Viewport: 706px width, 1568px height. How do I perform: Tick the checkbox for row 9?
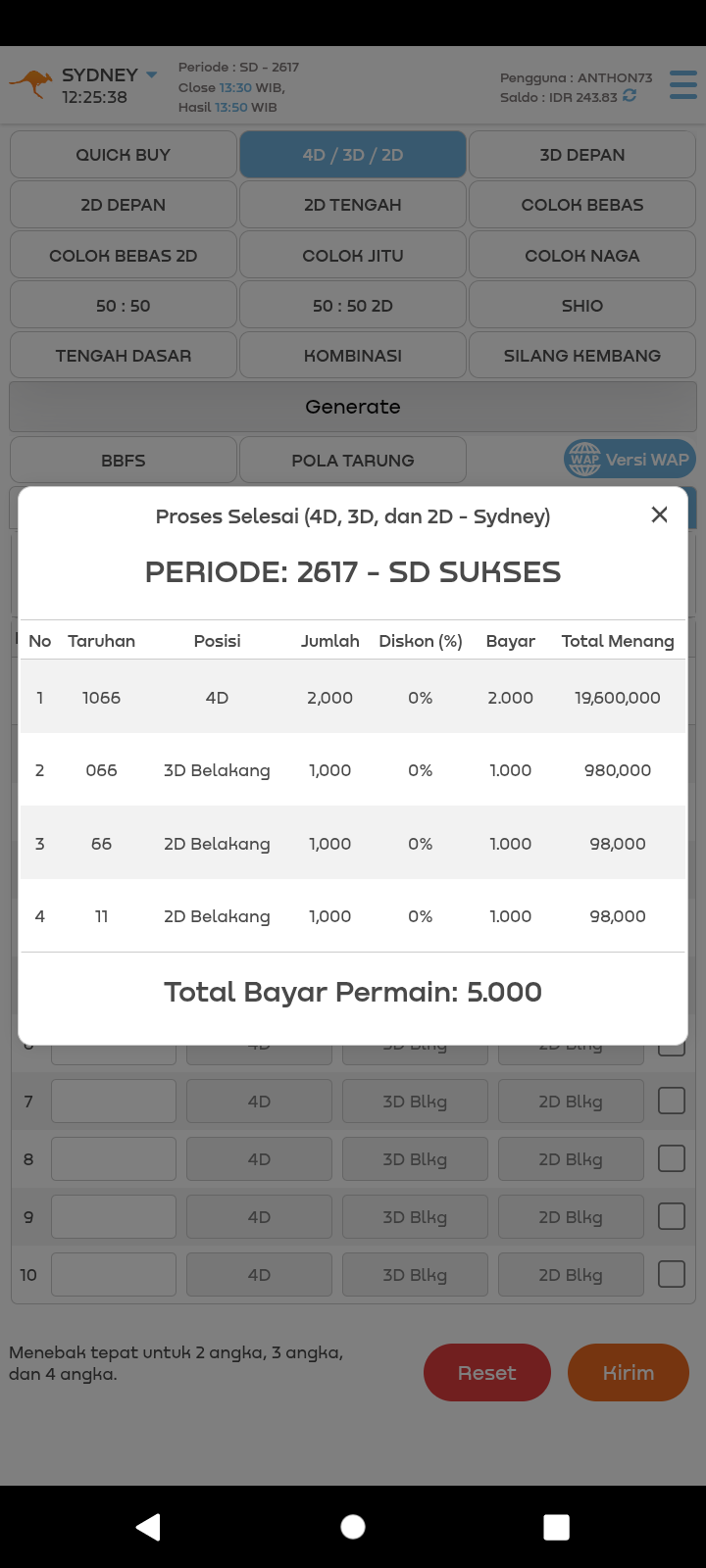pos(672,1217)
